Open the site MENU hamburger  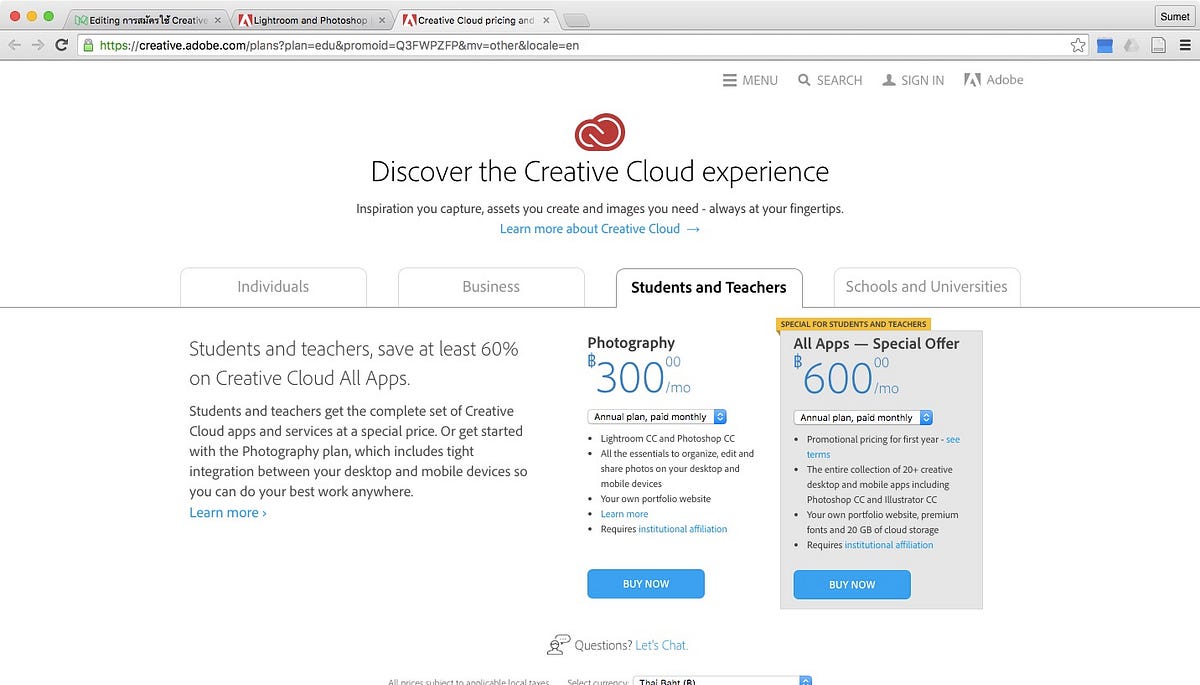pos(750,80)
